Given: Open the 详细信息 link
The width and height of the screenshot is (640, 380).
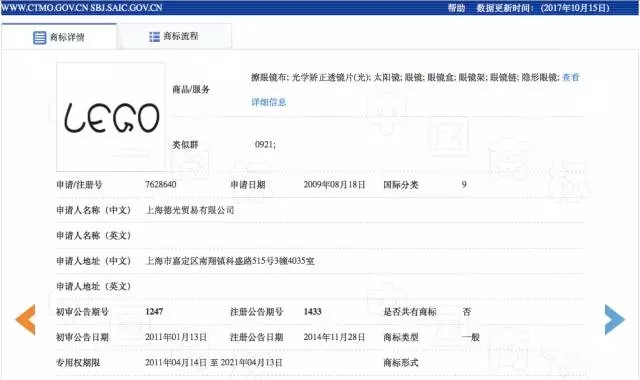Looking at the screenshot, I should click(x=269, y=102).
